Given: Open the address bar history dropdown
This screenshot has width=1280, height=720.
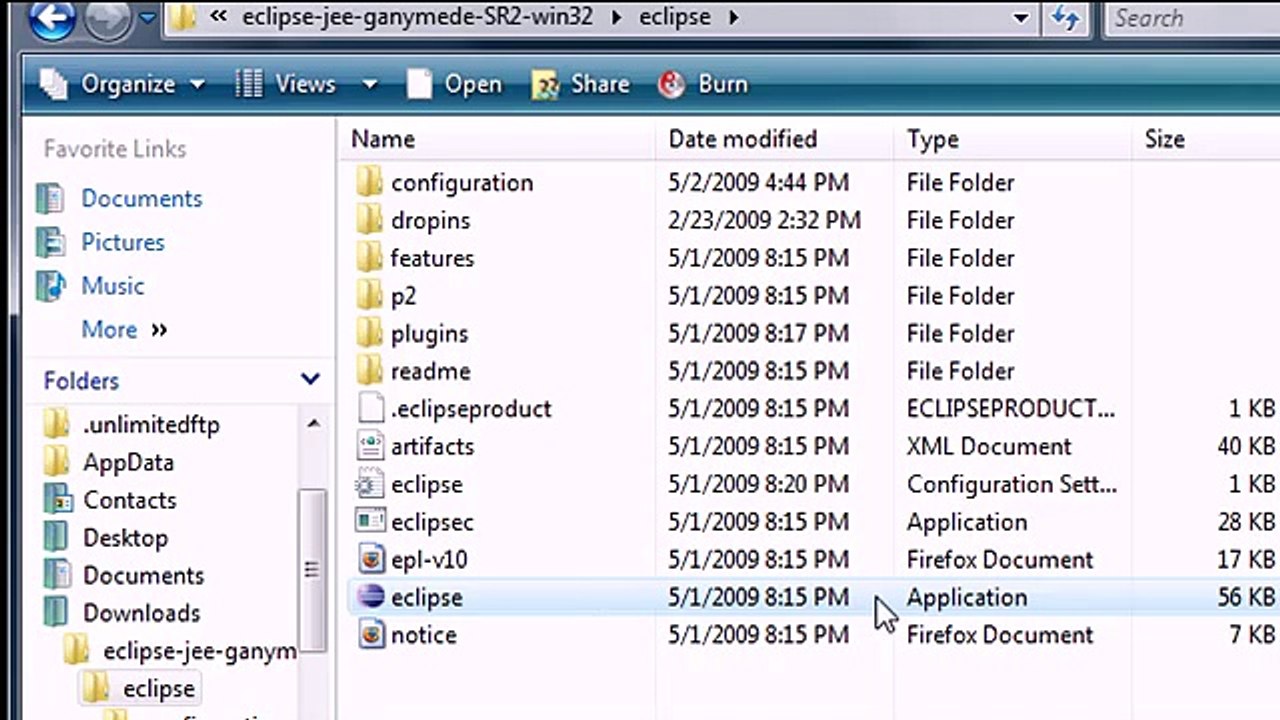Looking at the screenshot, I should click(x=1021, y=18).
